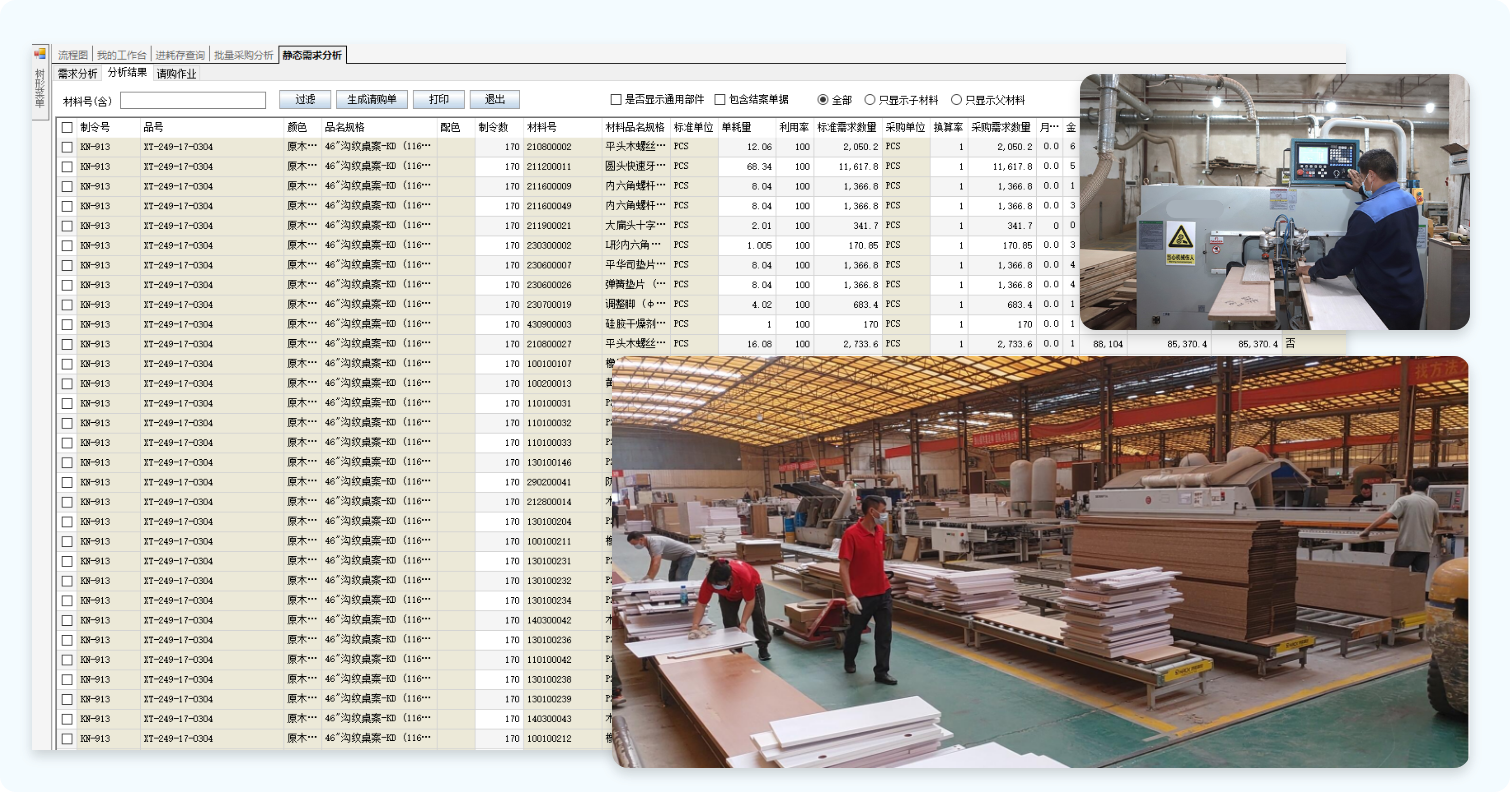Click the 采购需求数量 column header

[x=1002, y=127]
